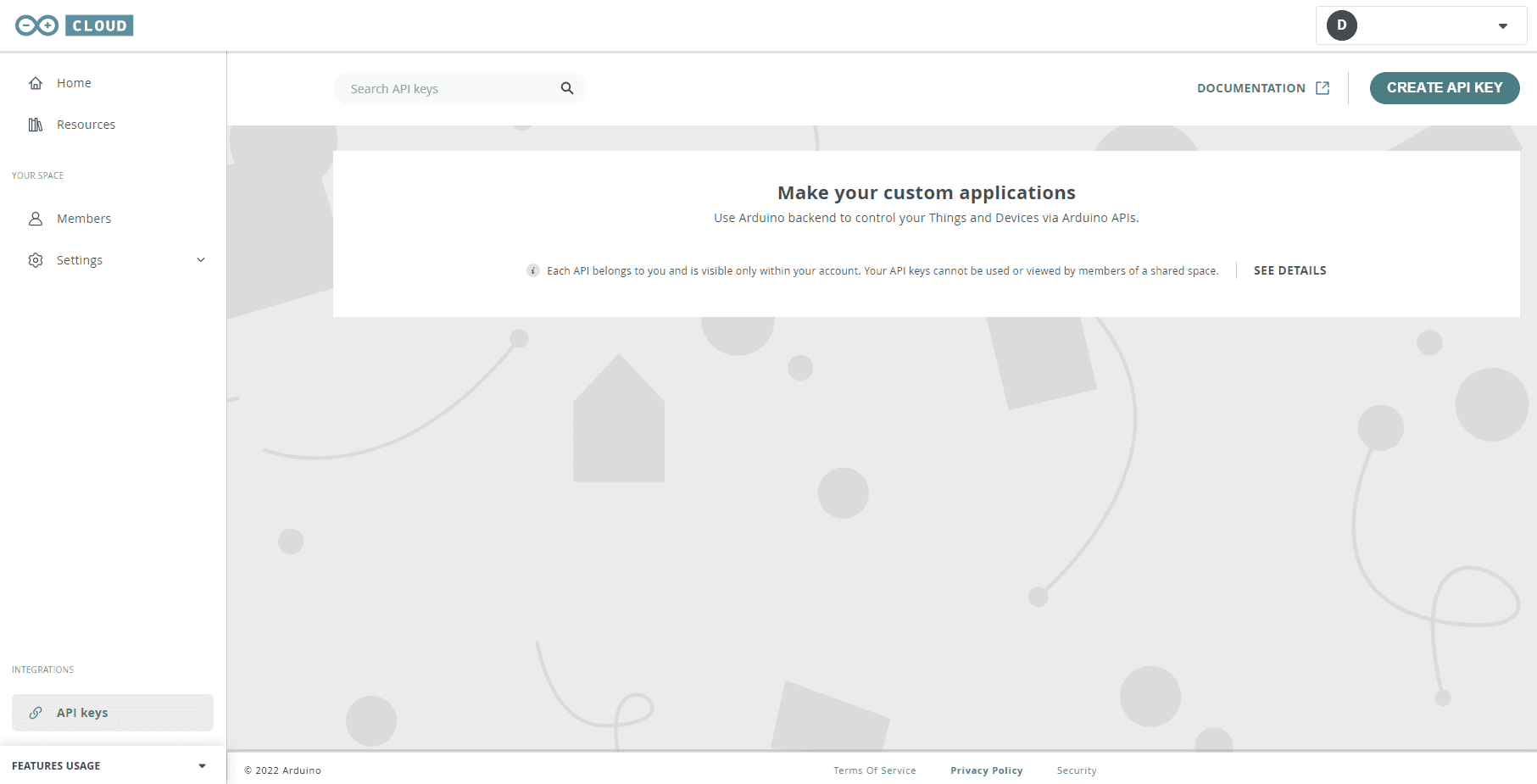This screenshot has width=1537, height=784.
Task: Open the Privacy Policy footer link
Action: click(986, 770)
